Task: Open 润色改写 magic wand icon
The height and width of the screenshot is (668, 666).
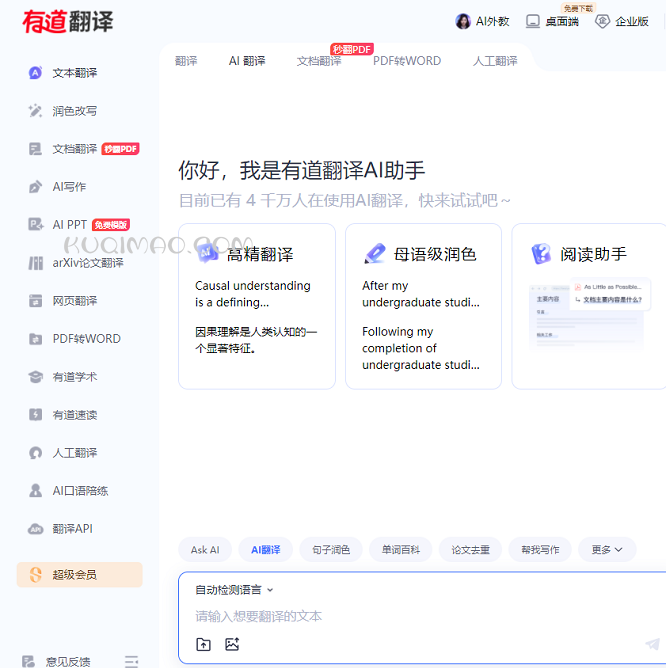Action: pyautogui.click(x=35, y=111)
